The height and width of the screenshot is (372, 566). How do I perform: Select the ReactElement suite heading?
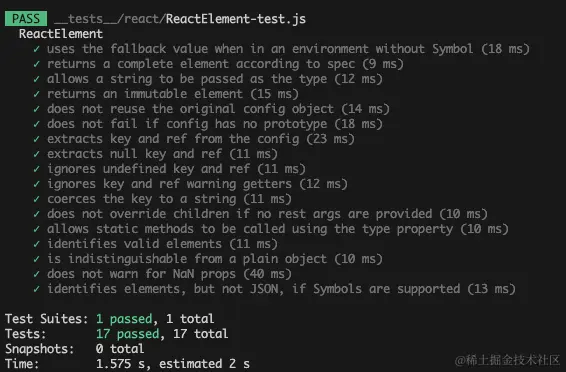[61, 34]
